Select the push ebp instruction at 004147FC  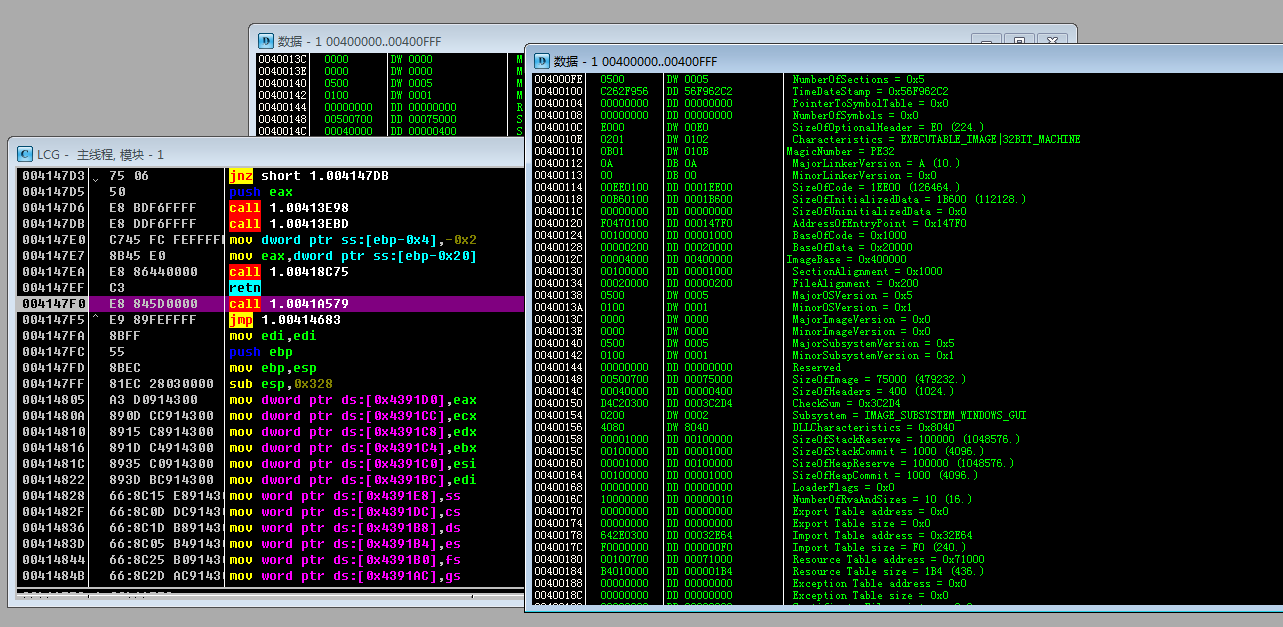point(260,352)
